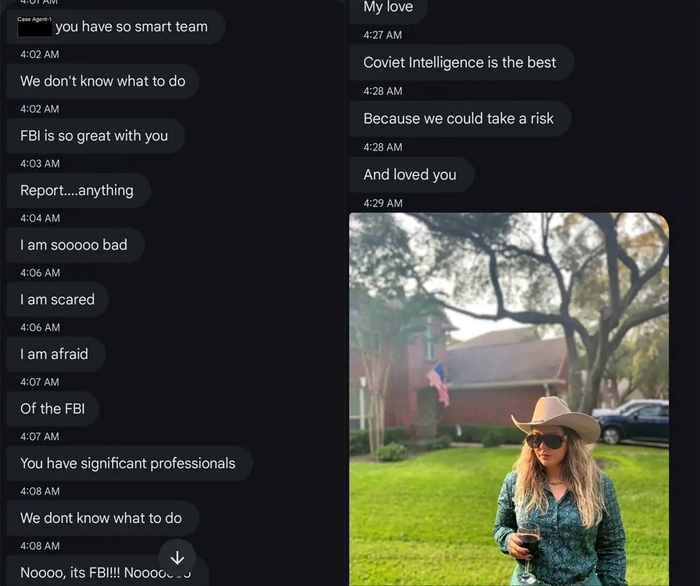
Task: Tap the "I am scared" bubble
Action: pos(57,299)
